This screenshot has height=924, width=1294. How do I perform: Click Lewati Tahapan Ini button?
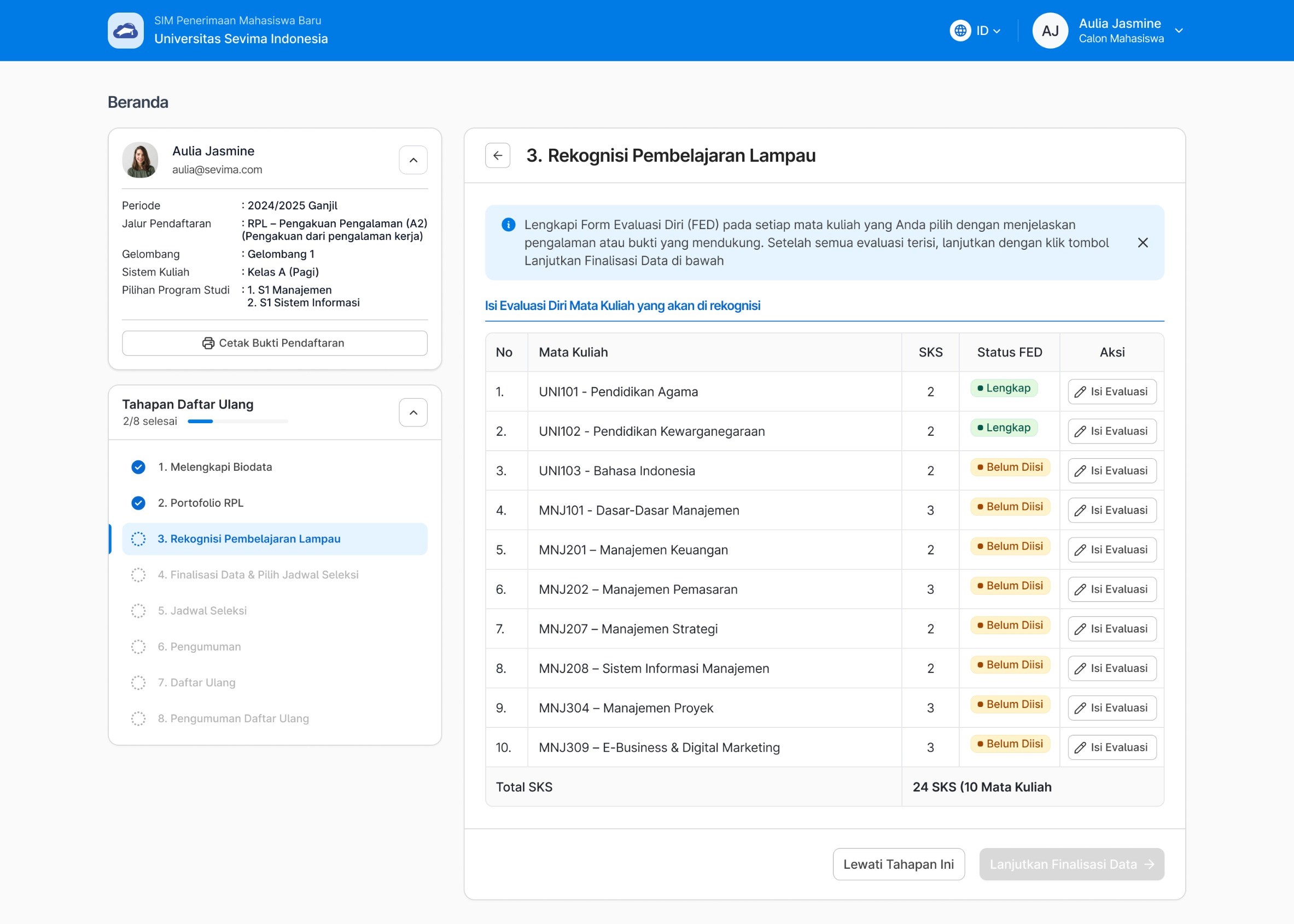[898, 864]
